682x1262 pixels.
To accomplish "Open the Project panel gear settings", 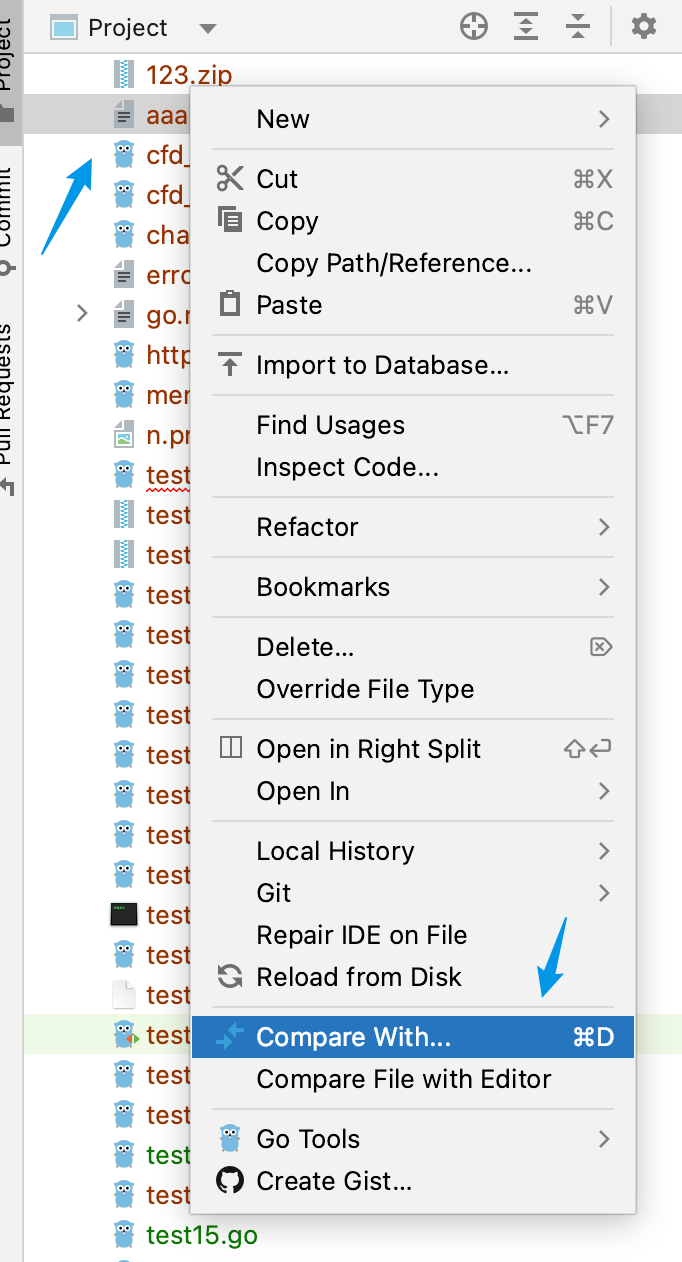I will click(x=644, y=27).
